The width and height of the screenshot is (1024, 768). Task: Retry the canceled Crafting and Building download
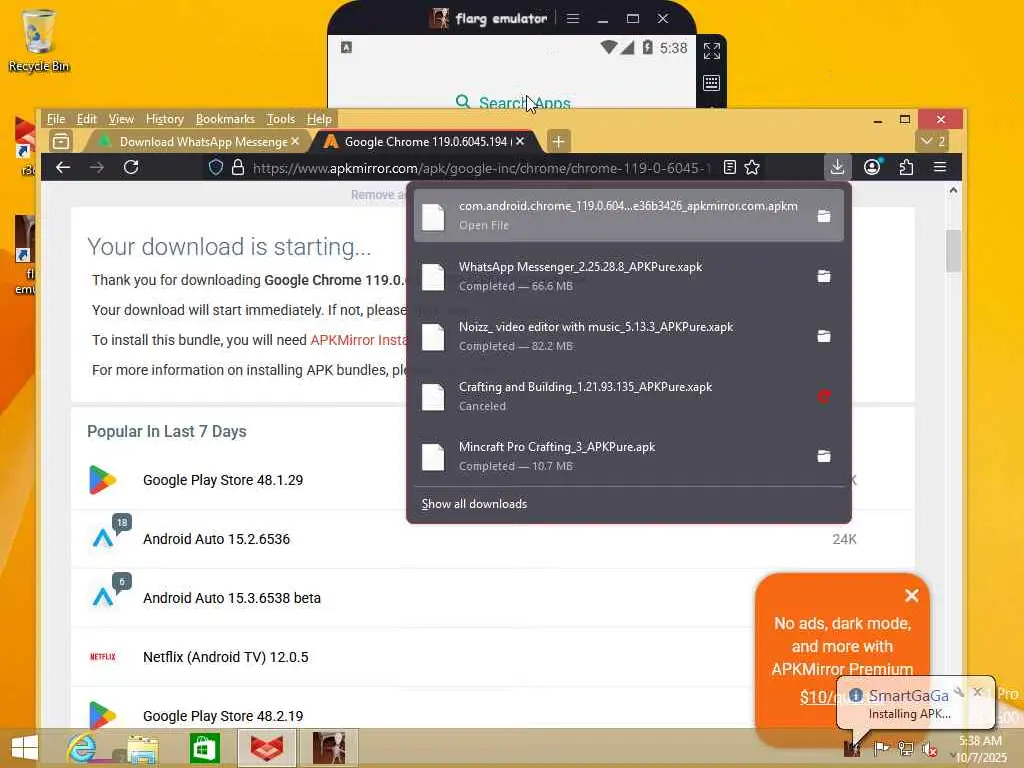[x=824, y=396]
